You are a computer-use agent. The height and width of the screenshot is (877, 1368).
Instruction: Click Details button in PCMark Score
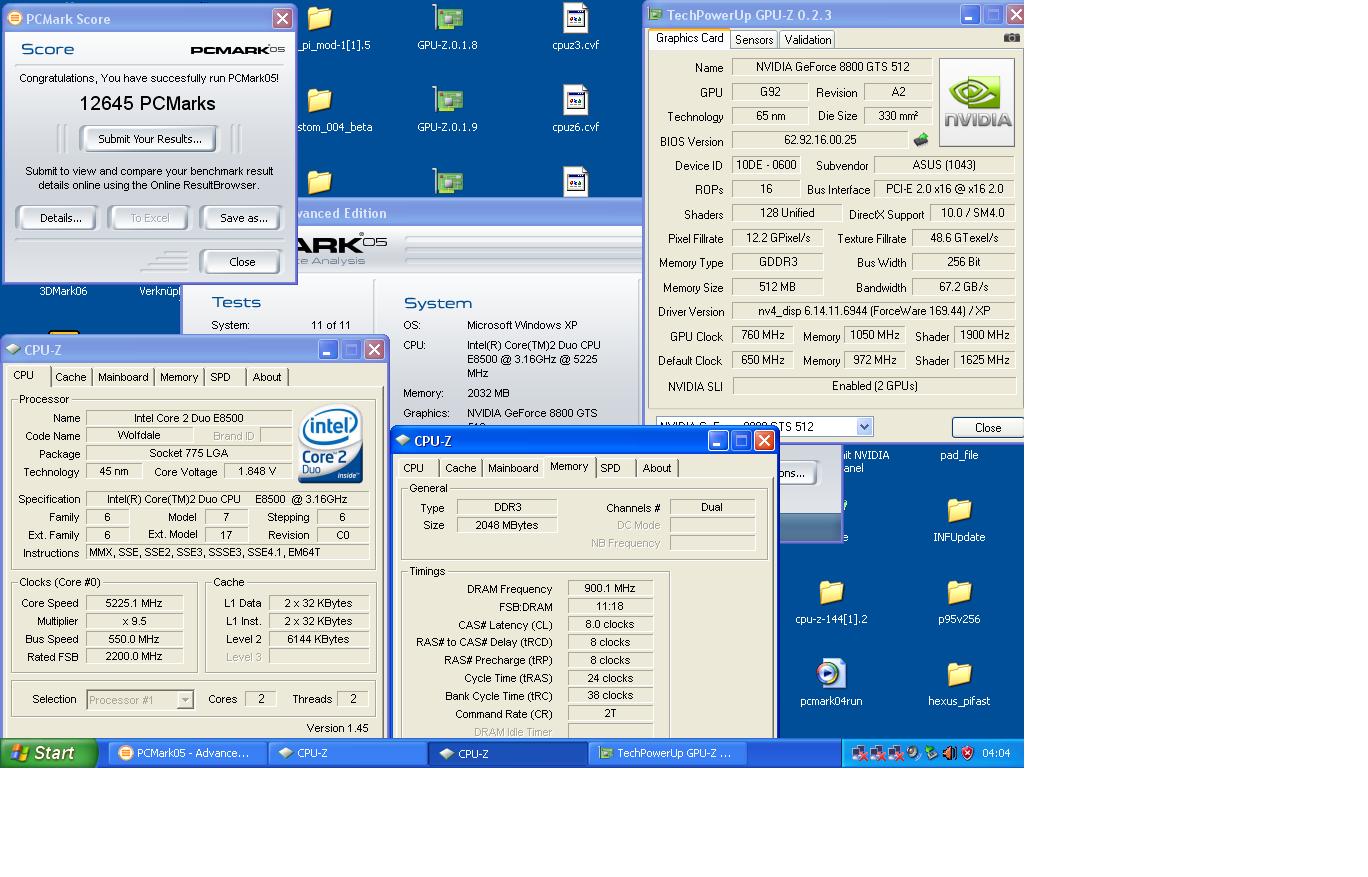pos(60,218)
